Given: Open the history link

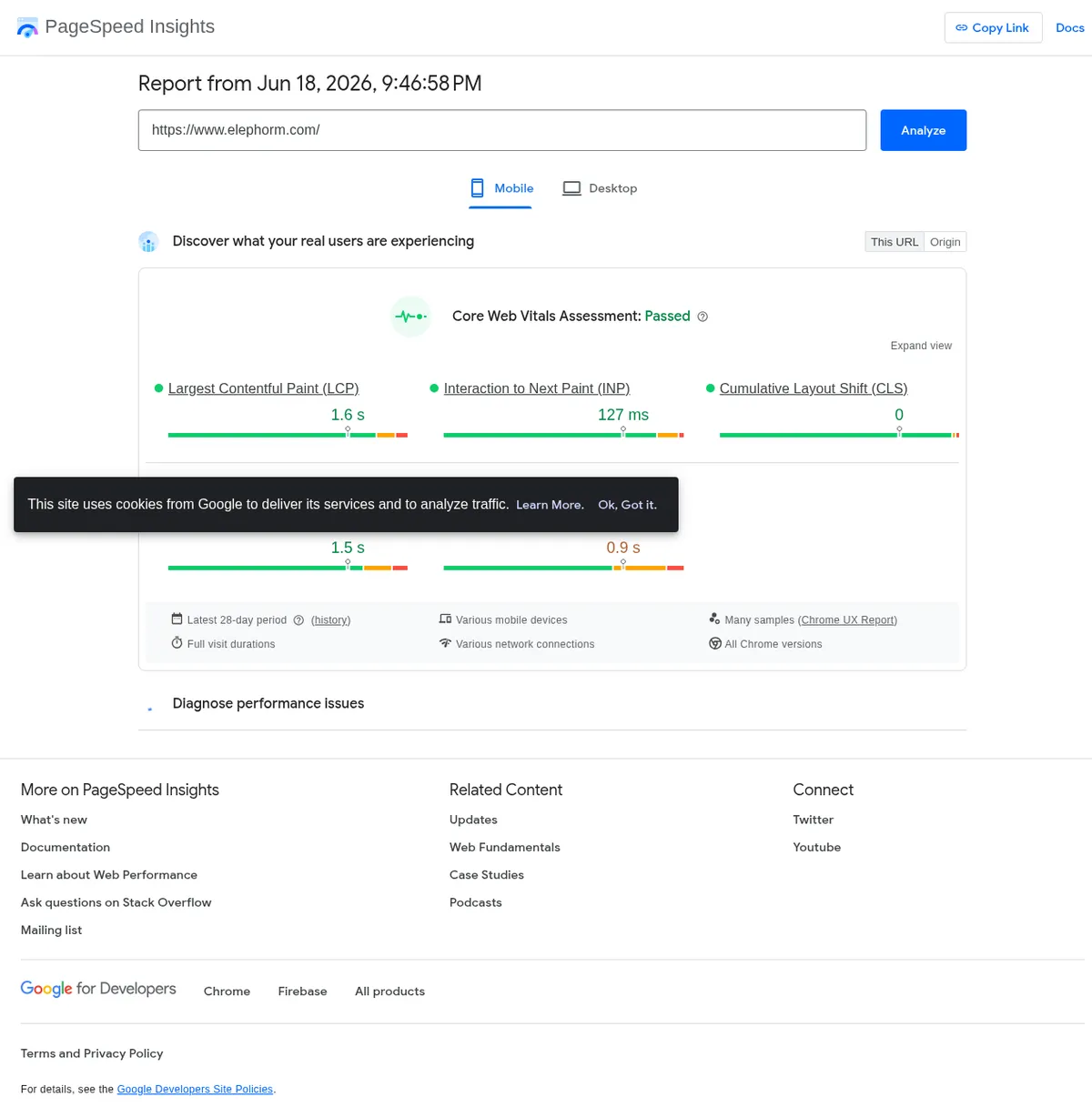Looking at the screenshot, I should click(330, 620).
